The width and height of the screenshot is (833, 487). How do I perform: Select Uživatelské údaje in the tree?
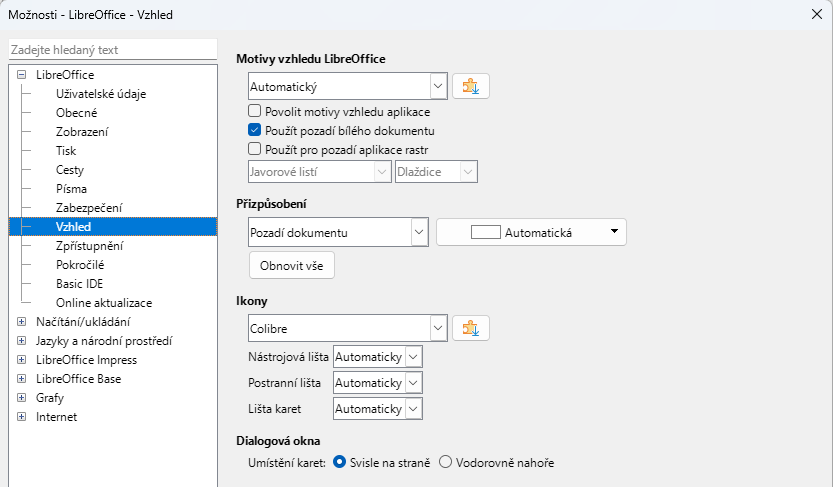(101, 93)
